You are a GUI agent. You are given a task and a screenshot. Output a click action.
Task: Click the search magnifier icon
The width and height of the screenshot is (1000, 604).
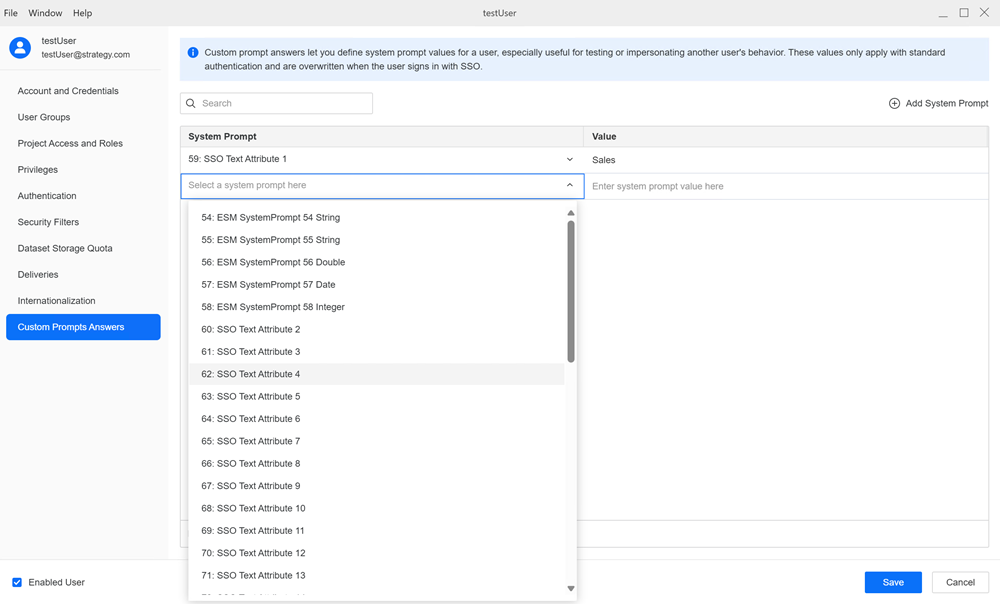click(x=191, y=103)
